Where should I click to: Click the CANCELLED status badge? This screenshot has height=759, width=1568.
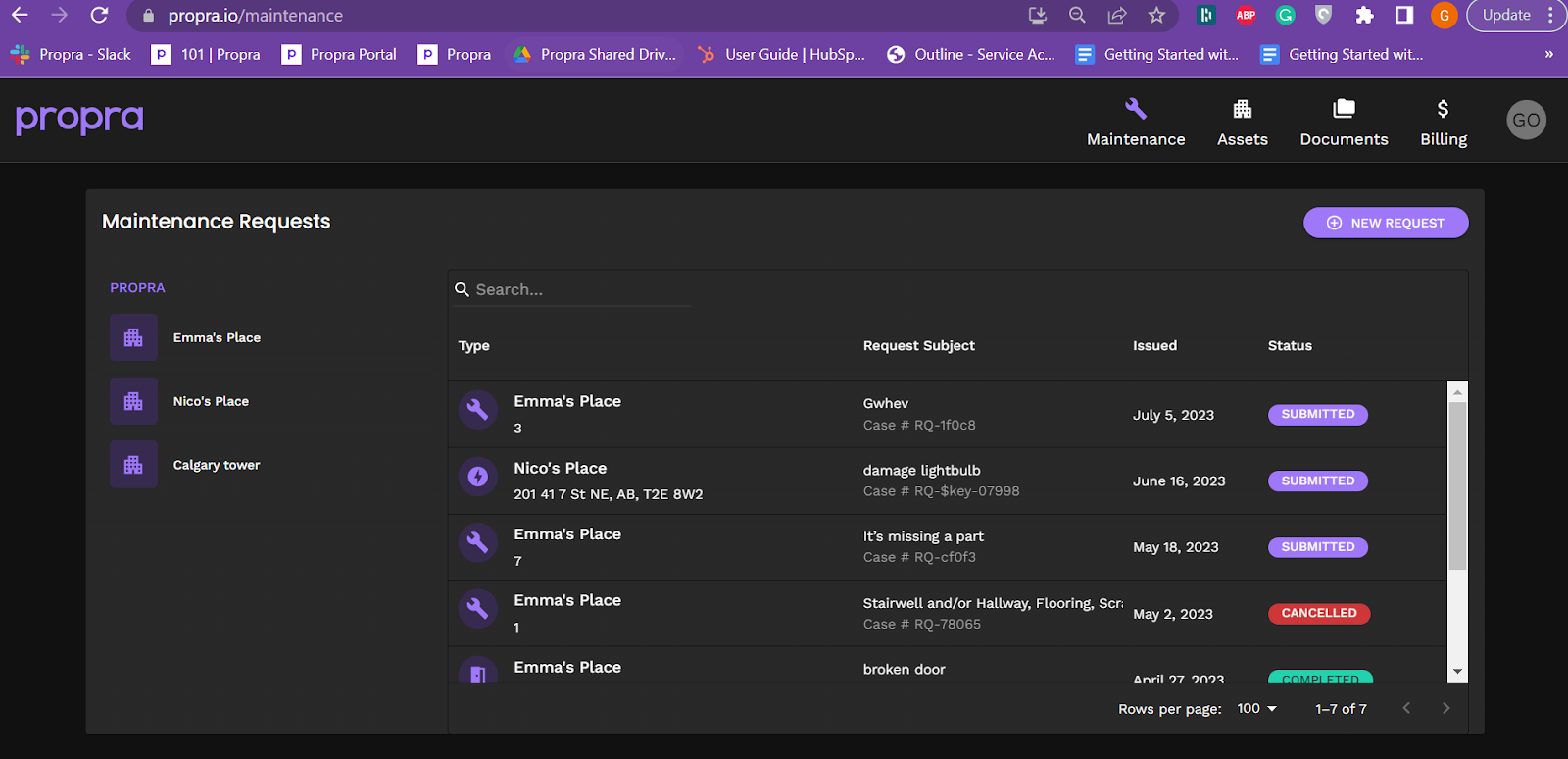coord(1319,613)
